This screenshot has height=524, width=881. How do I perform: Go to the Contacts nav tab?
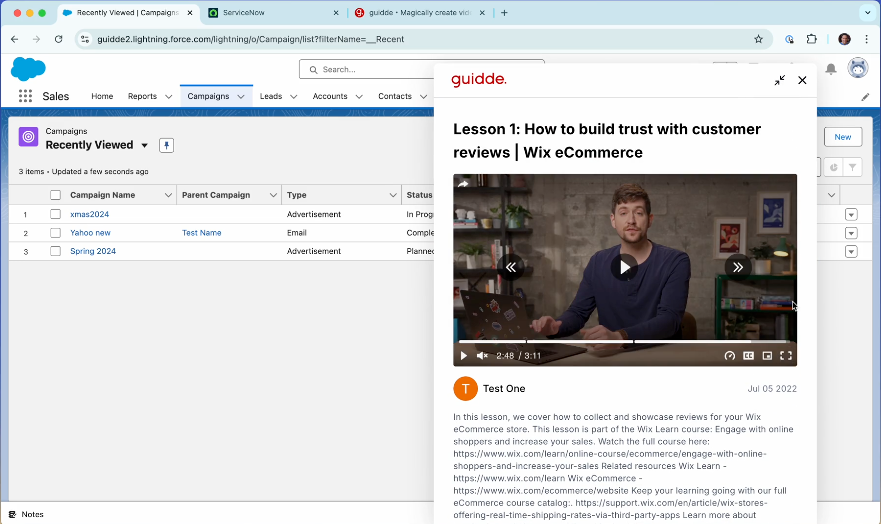[x=395, y=96]
